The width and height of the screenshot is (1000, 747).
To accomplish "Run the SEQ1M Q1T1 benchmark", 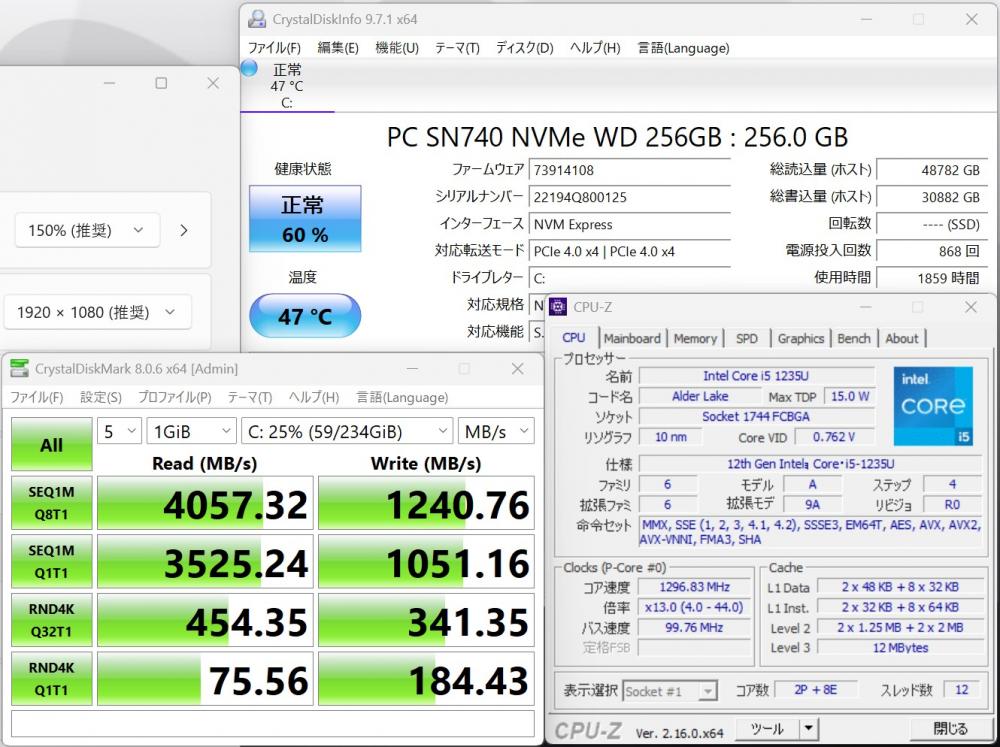I will pos(52,561).
